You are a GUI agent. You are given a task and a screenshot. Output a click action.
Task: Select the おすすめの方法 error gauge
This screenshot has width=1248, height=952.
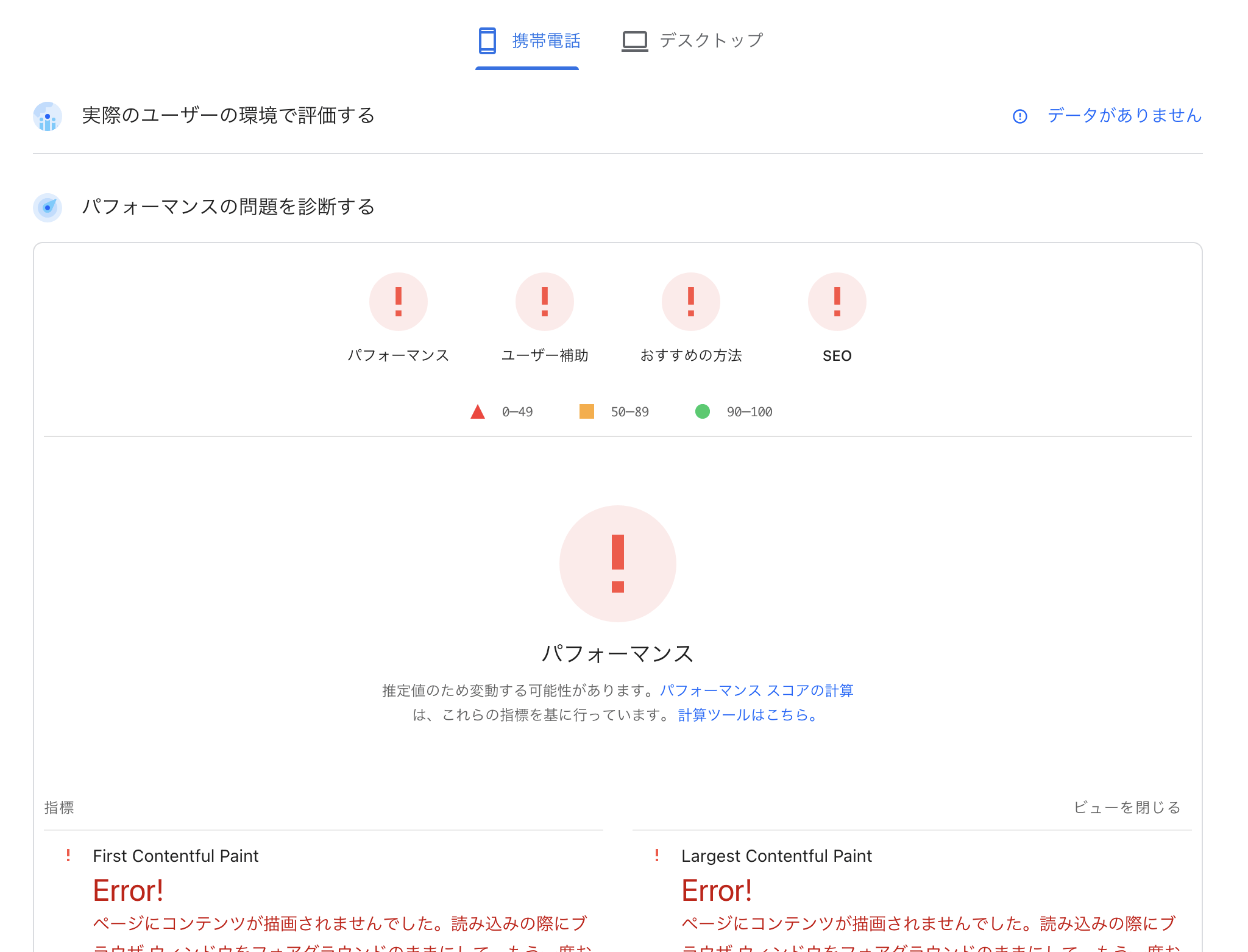pos(691,302)
